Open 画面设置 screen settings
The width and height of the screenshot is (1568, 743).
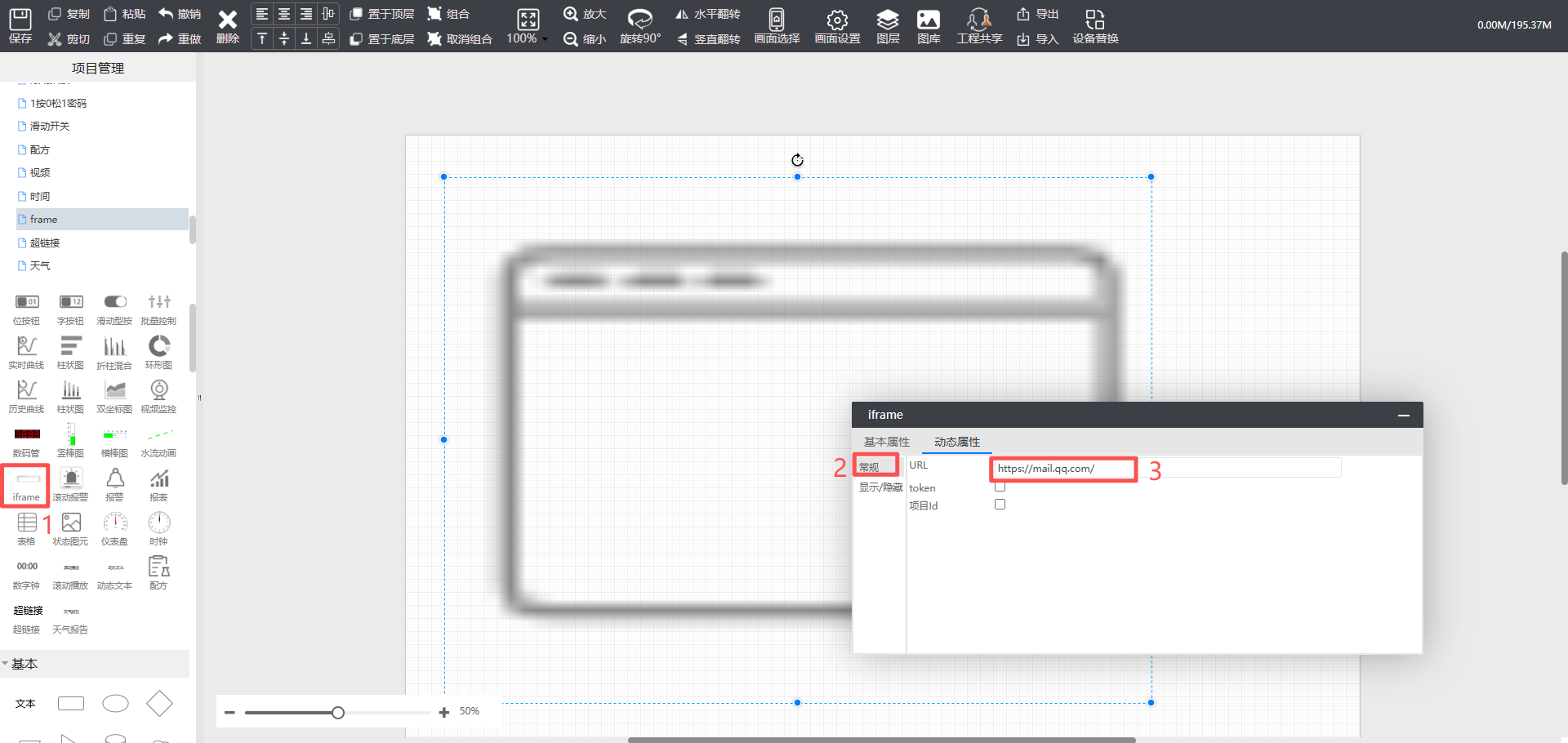837,25
